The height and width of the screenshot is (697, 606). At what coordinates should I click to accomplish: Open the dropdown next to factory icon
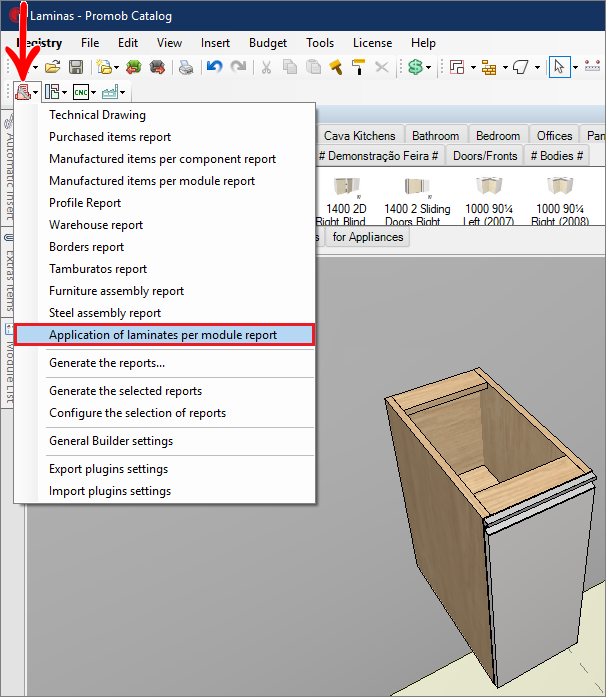coord(122,92)
